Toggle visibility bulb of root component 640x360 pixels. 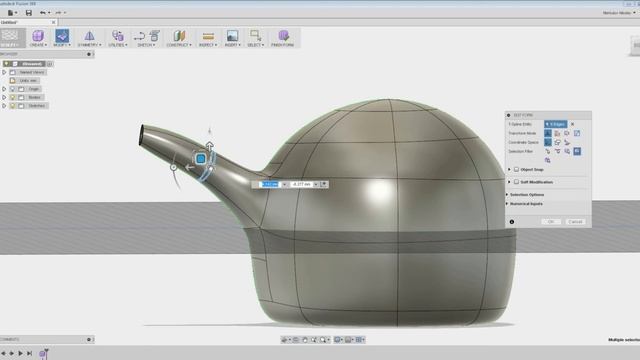coord(7,64)
